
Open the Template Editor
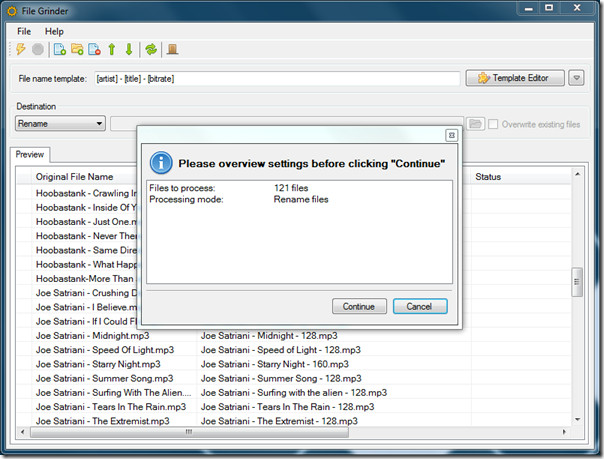(514, 78)
